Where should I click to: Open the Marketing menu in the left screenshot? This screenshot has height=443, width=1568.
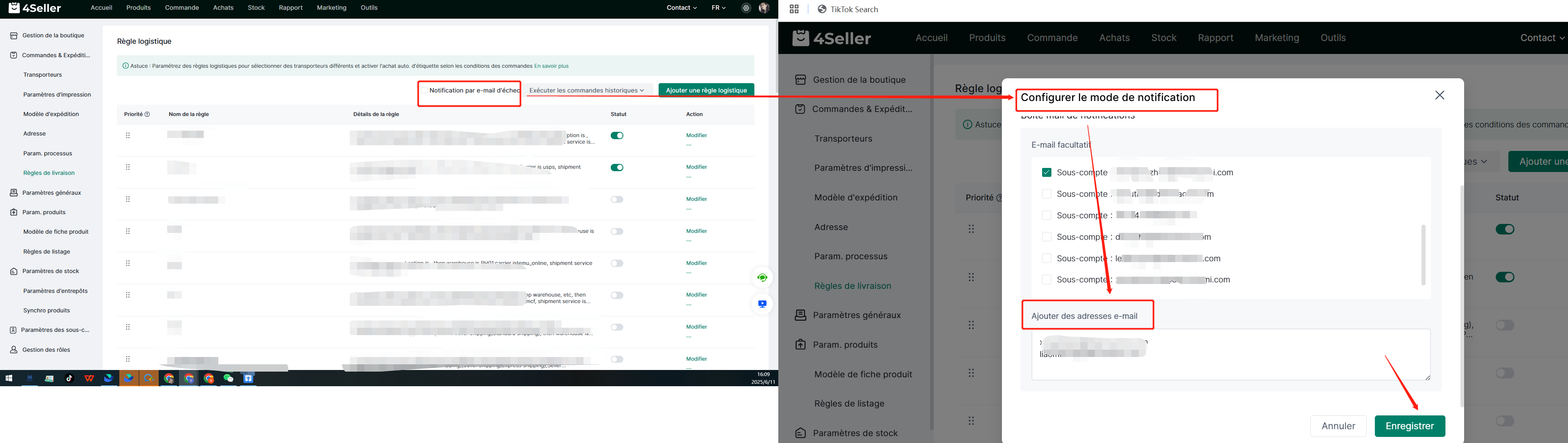331,8
